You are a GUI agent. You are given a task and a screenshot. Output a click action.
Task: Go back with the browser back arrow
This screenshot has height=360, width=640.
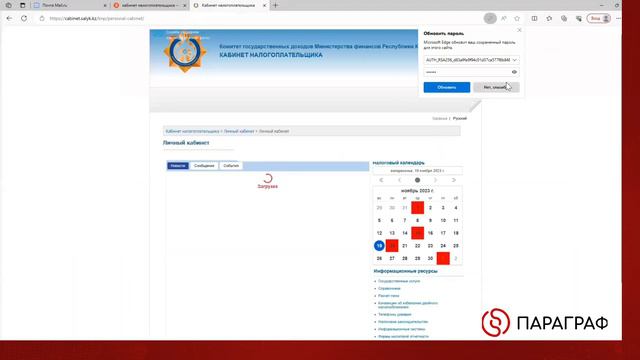9,18
